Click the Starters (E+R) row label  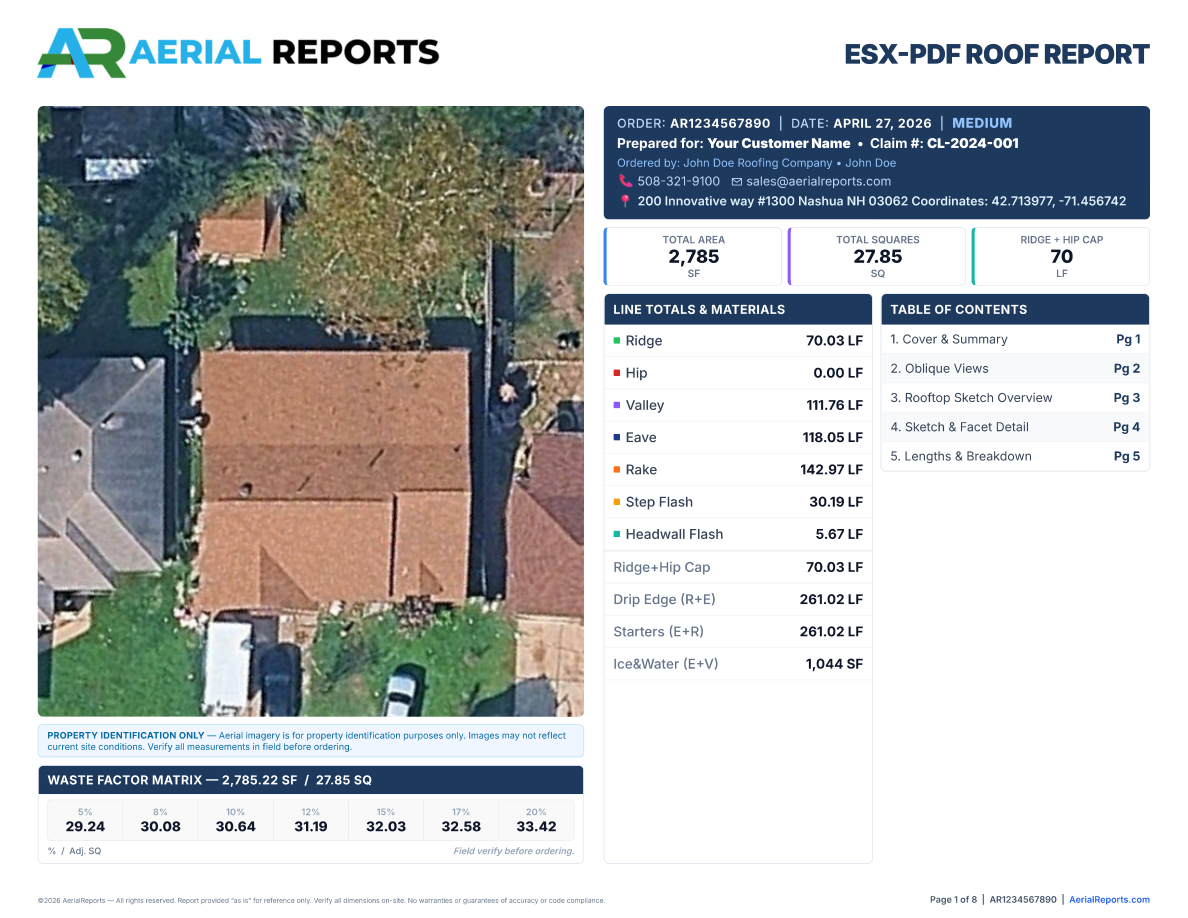[x=658, y=632]
